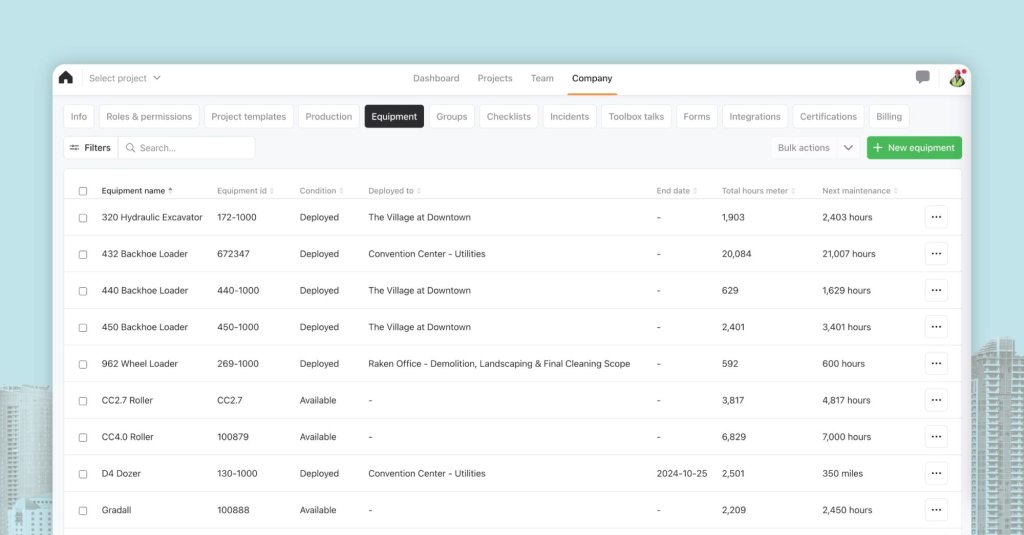Open more options for CC4.0 Roller

(936, 437)
